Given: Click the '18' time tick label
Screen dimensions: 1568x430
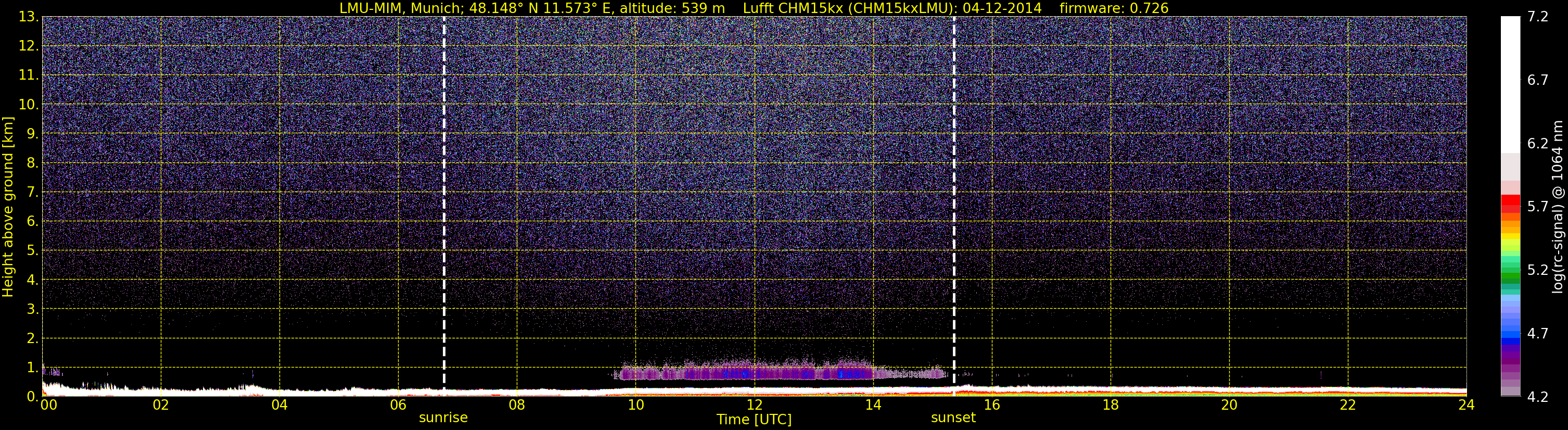Looking at the screenshot, I should point(1110,406).
